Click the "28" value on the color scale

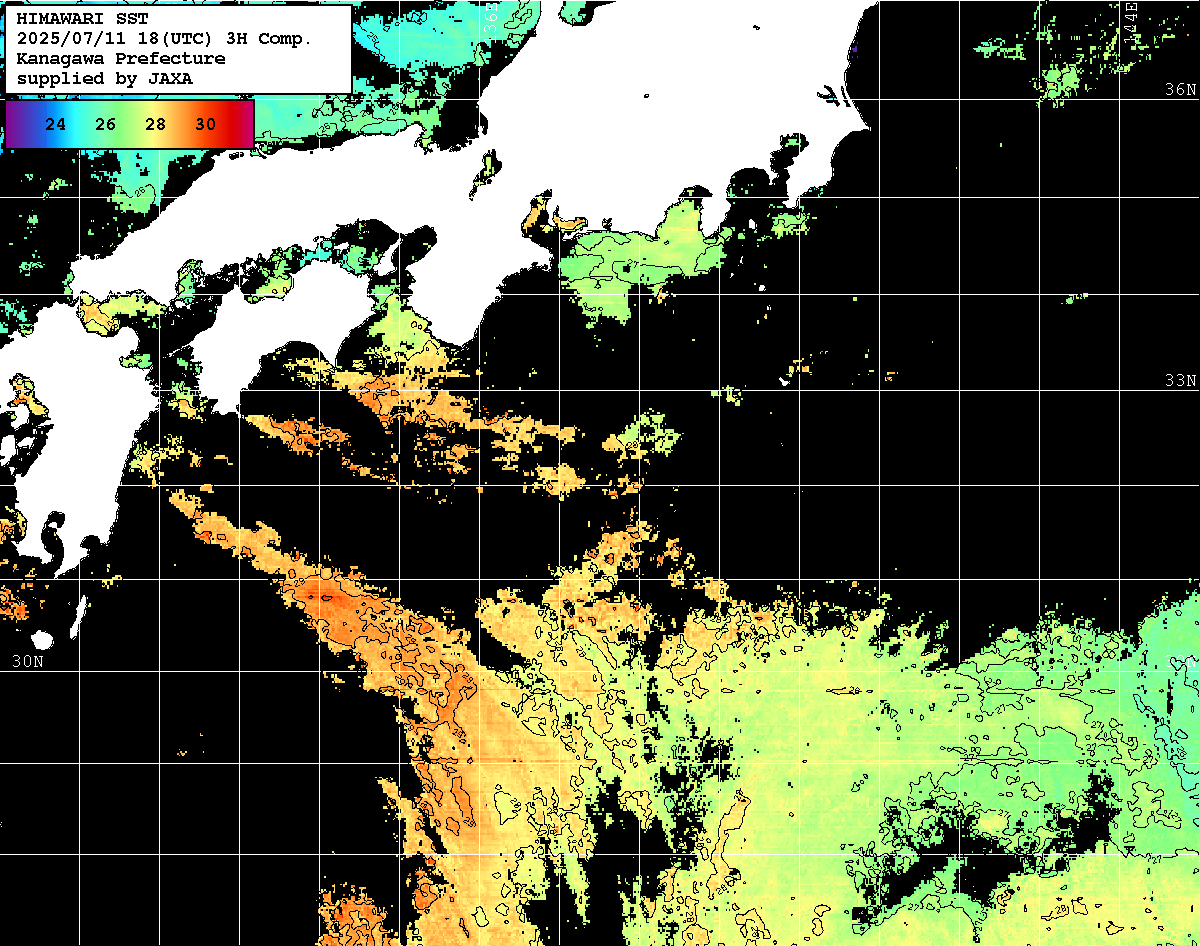[156, 124]
